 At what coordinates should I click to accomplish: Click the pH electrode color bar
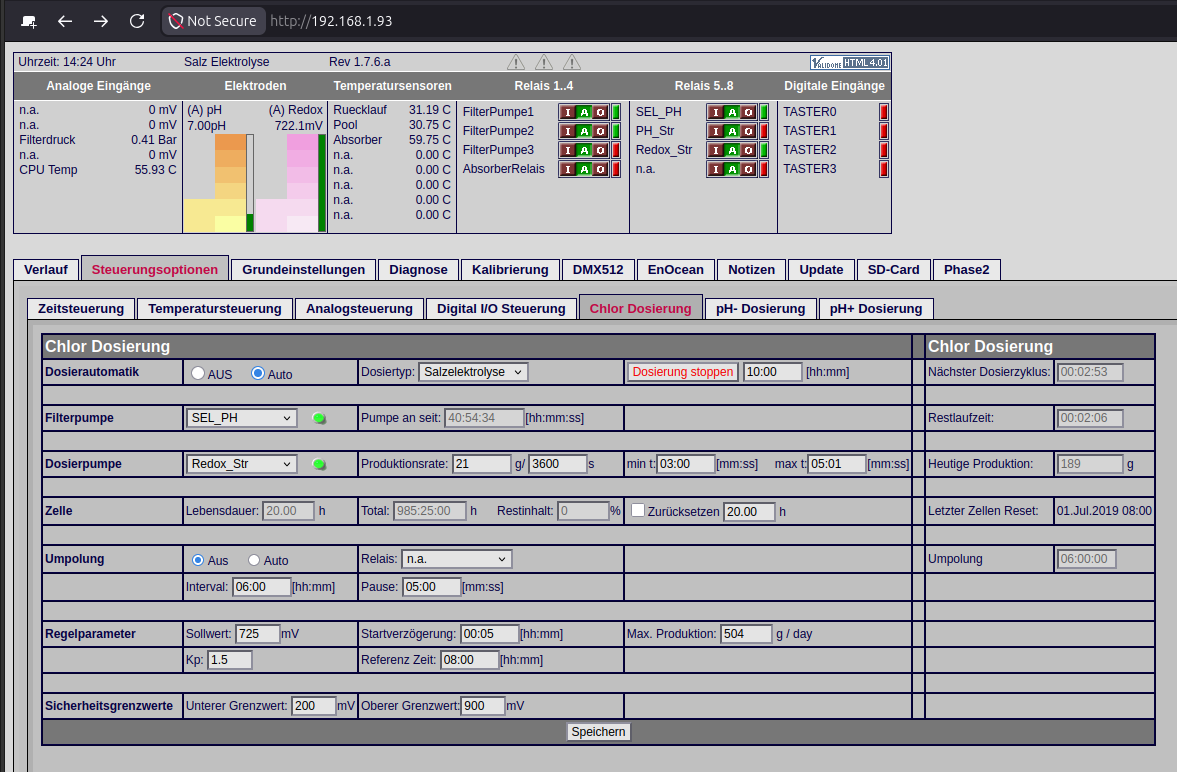coord(219,182)
